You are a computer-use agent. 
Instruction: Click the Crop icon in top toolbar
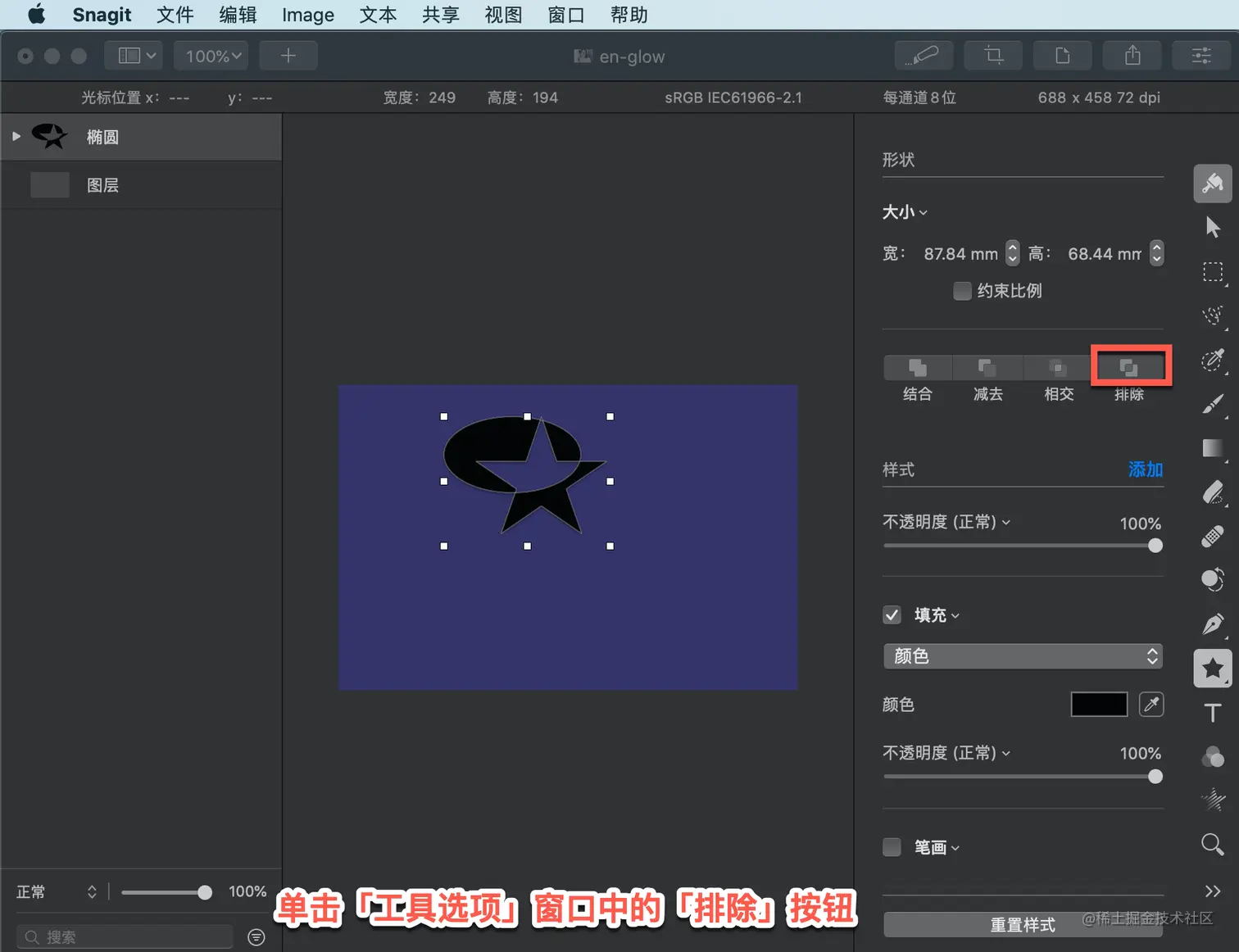click(993, 56)
